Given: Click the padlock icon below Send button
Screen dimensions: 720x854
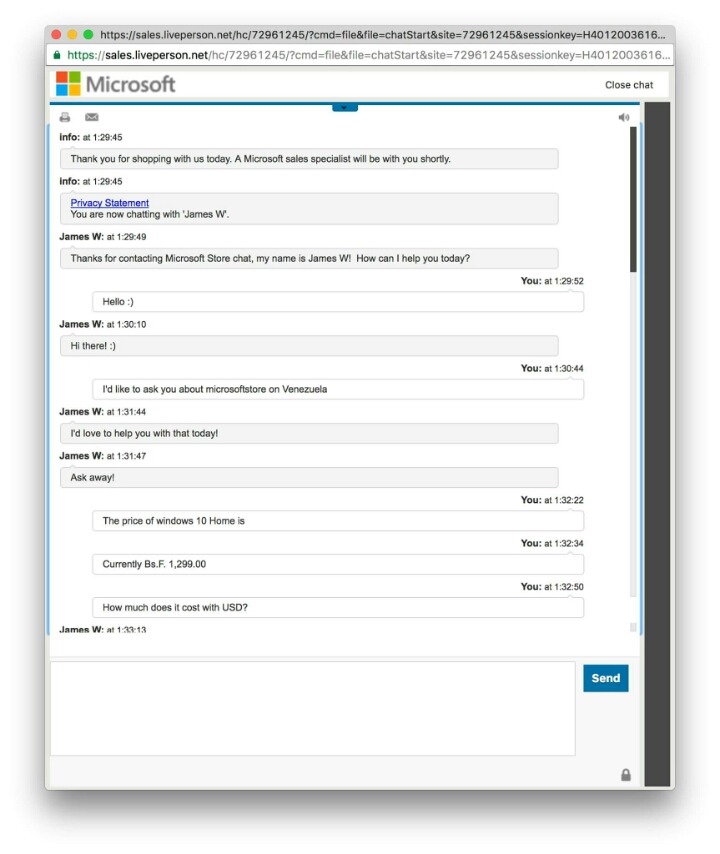Looking at the screenshot, I should click(x=626, y=774).
